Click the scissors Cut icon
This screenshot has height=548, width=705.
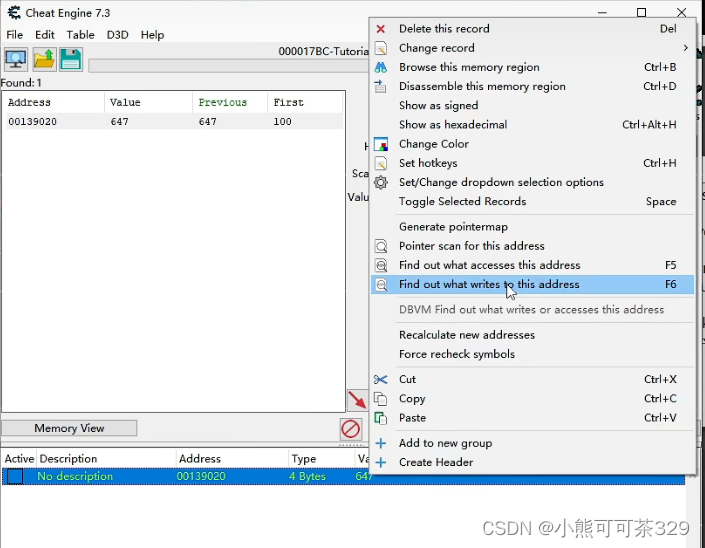pyautogui.click(x=380, y=379)
